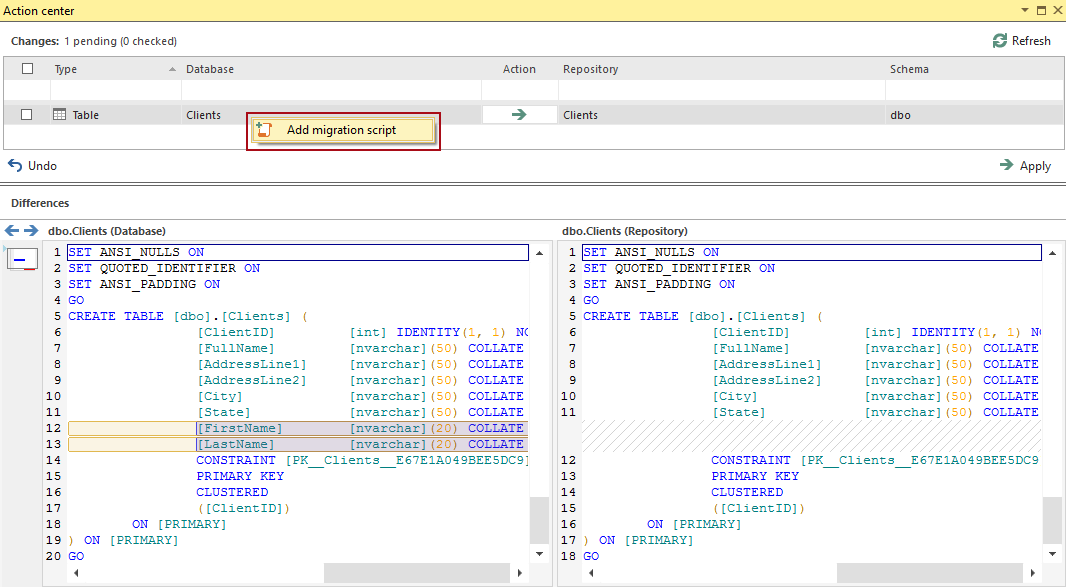The width and height of the screenshot is (1066, 587).
Task: Click the Repository column header
Action: click(x=590, y=69)
